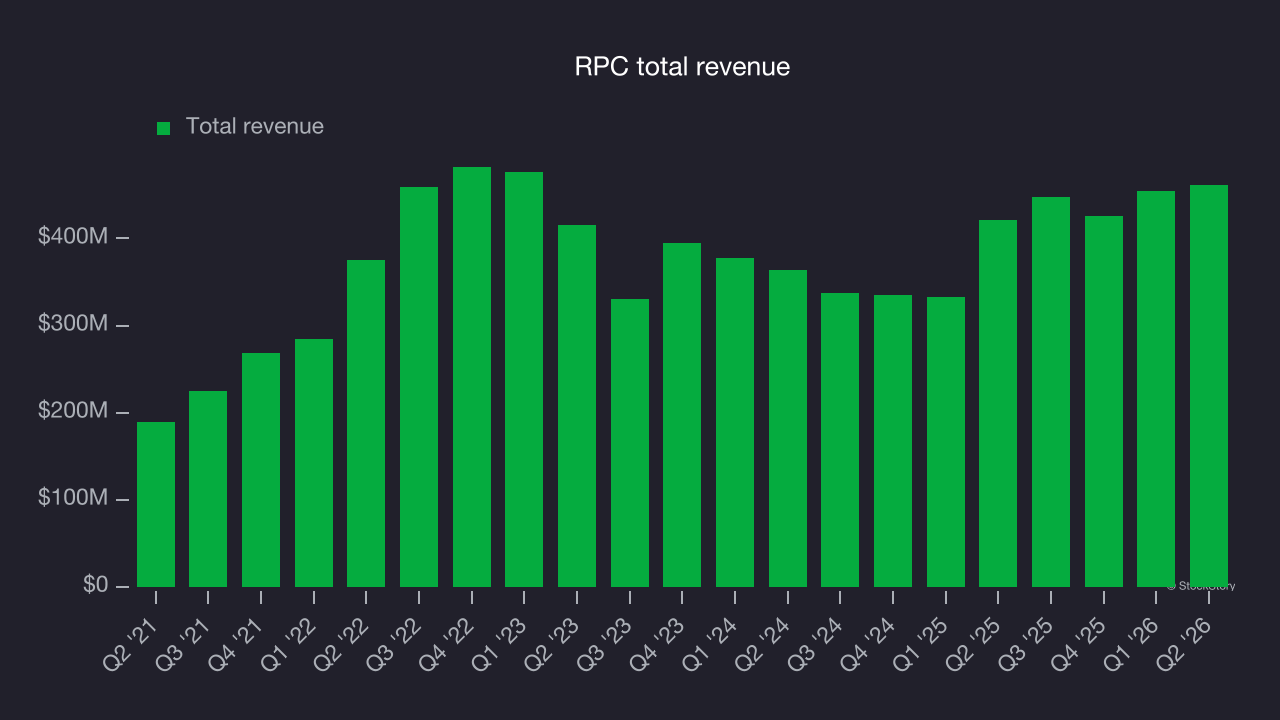Select the Q4 '22 peak revenue bar

click(x=472, y=377)
